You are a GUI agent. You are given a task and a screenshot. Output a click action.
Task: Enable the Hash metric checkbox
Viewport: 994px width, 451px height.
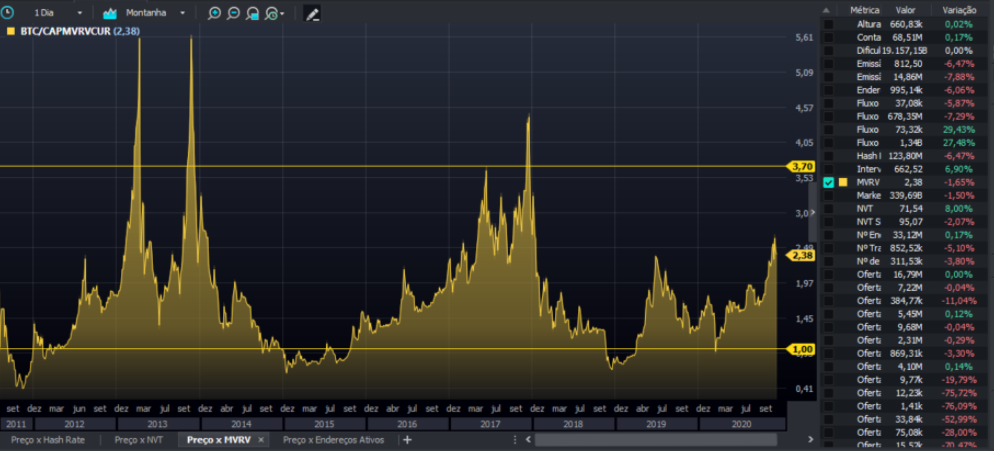(x=829, y=156)
